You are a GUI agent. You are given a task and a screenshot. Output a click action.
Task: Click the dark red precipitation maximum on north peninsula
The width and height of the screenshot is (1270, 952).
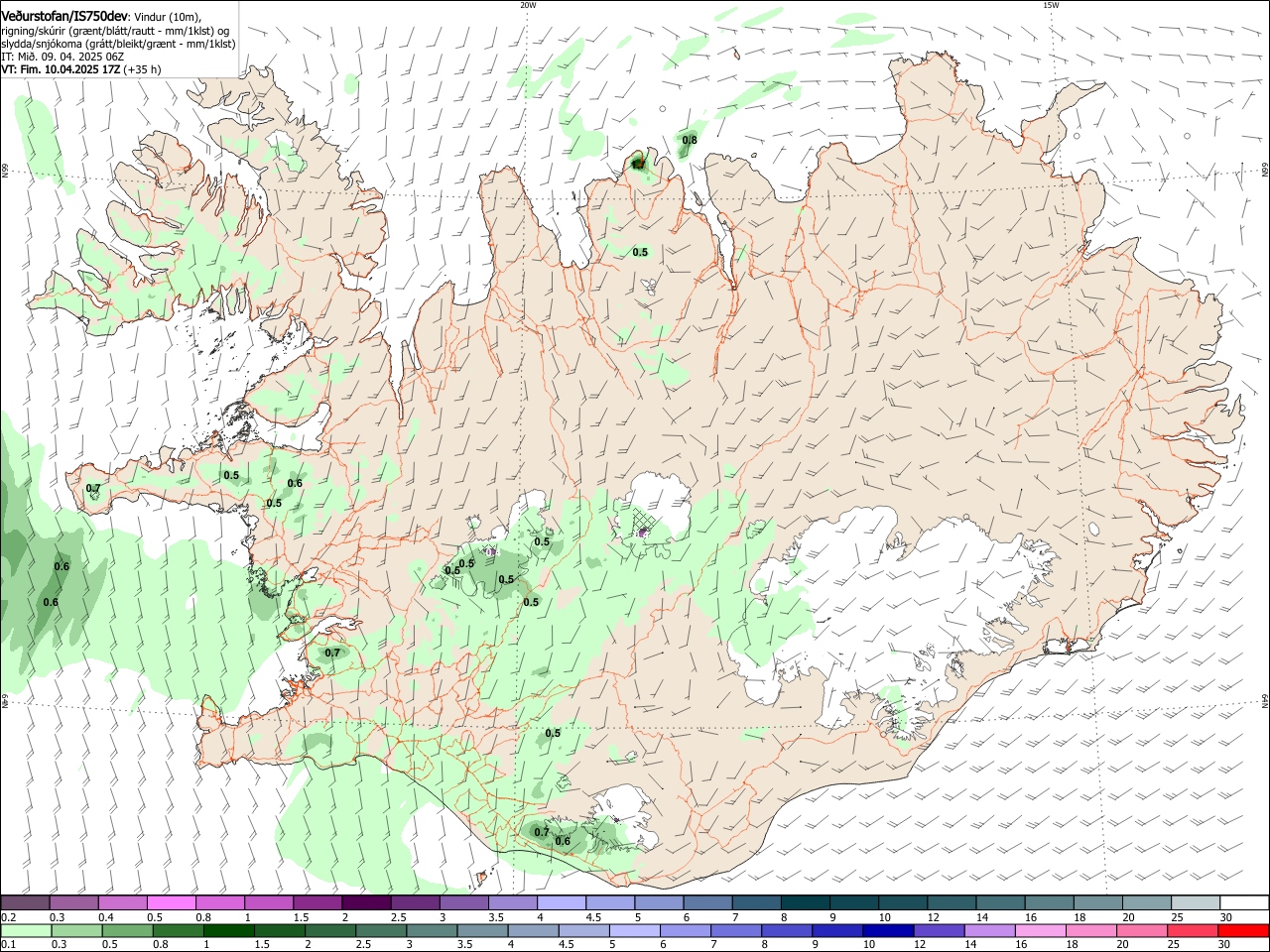pyautogui.click(x=639, y=163)
